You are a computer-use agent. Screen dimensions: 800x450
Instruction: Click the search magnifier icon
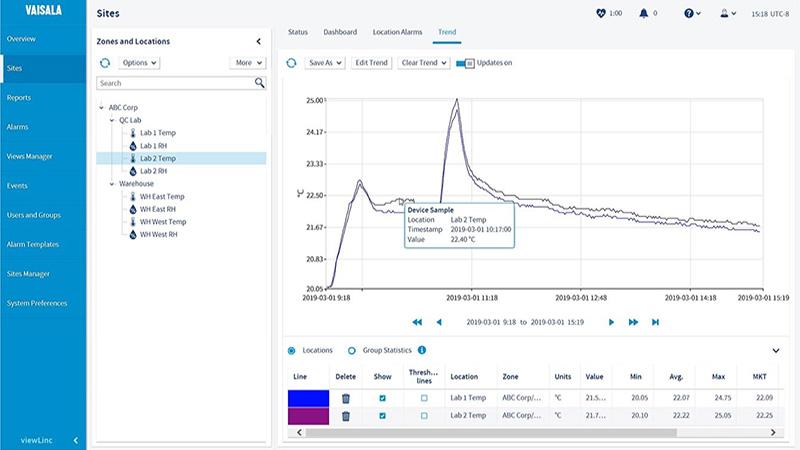(260, 83)
